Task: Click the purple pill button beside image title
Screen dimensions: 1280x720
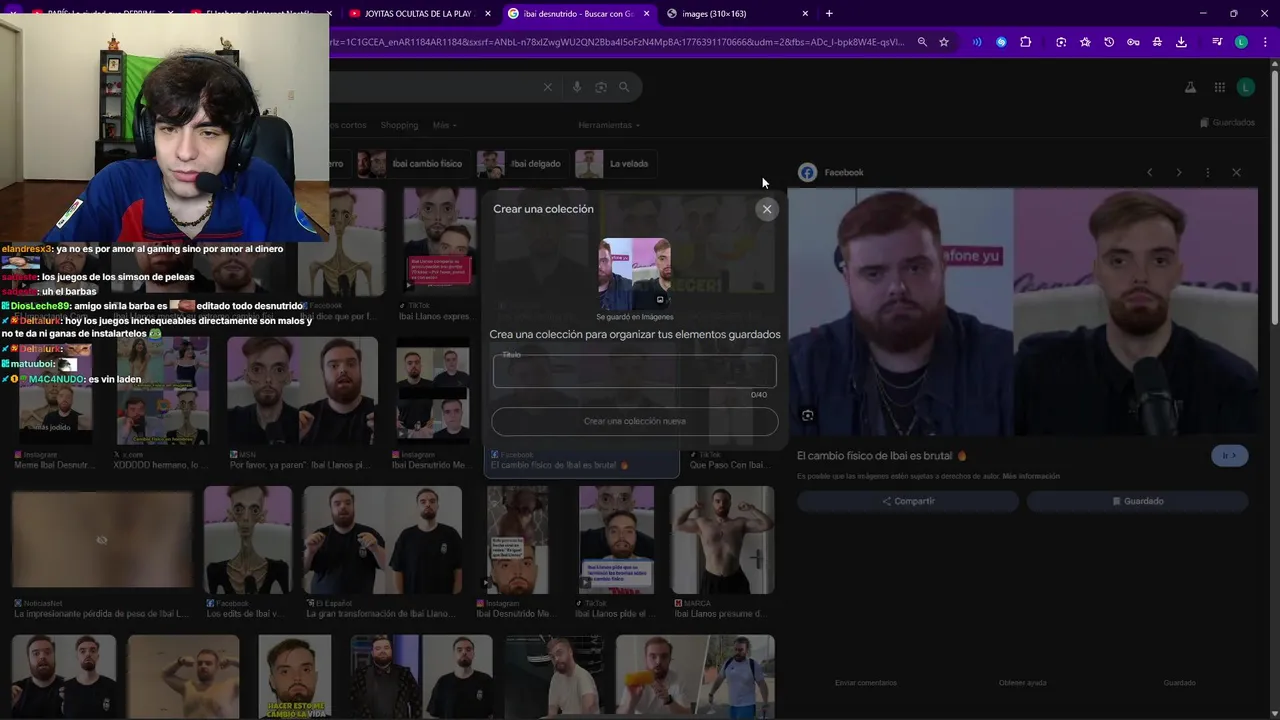Action: 1230,455
